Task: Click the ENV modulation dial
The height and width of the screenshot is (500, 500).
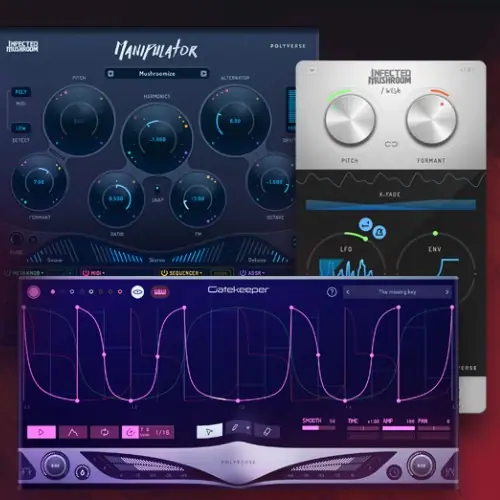Action: (435, 254)
